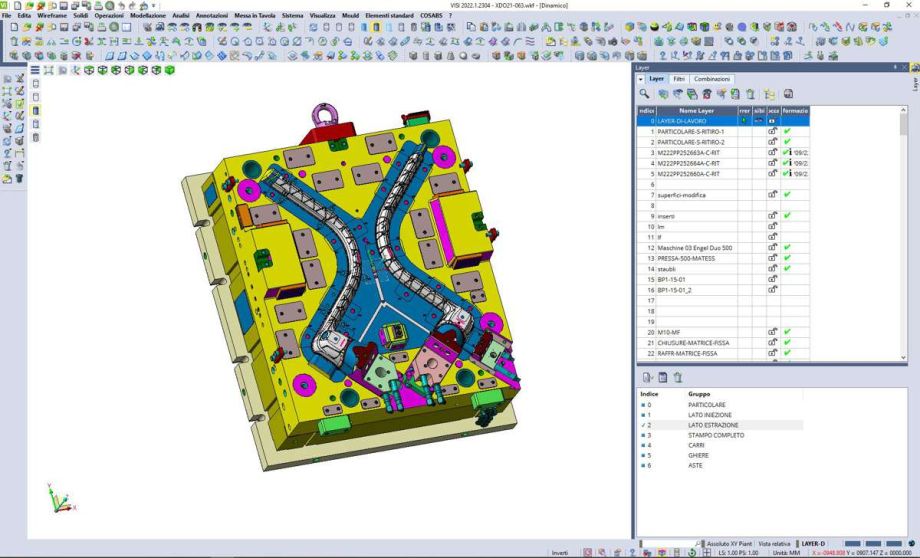This screenshot has height=558, width=920.
Task: Click the highlighted blue icon beside the viewport
Action: [36, 110]
